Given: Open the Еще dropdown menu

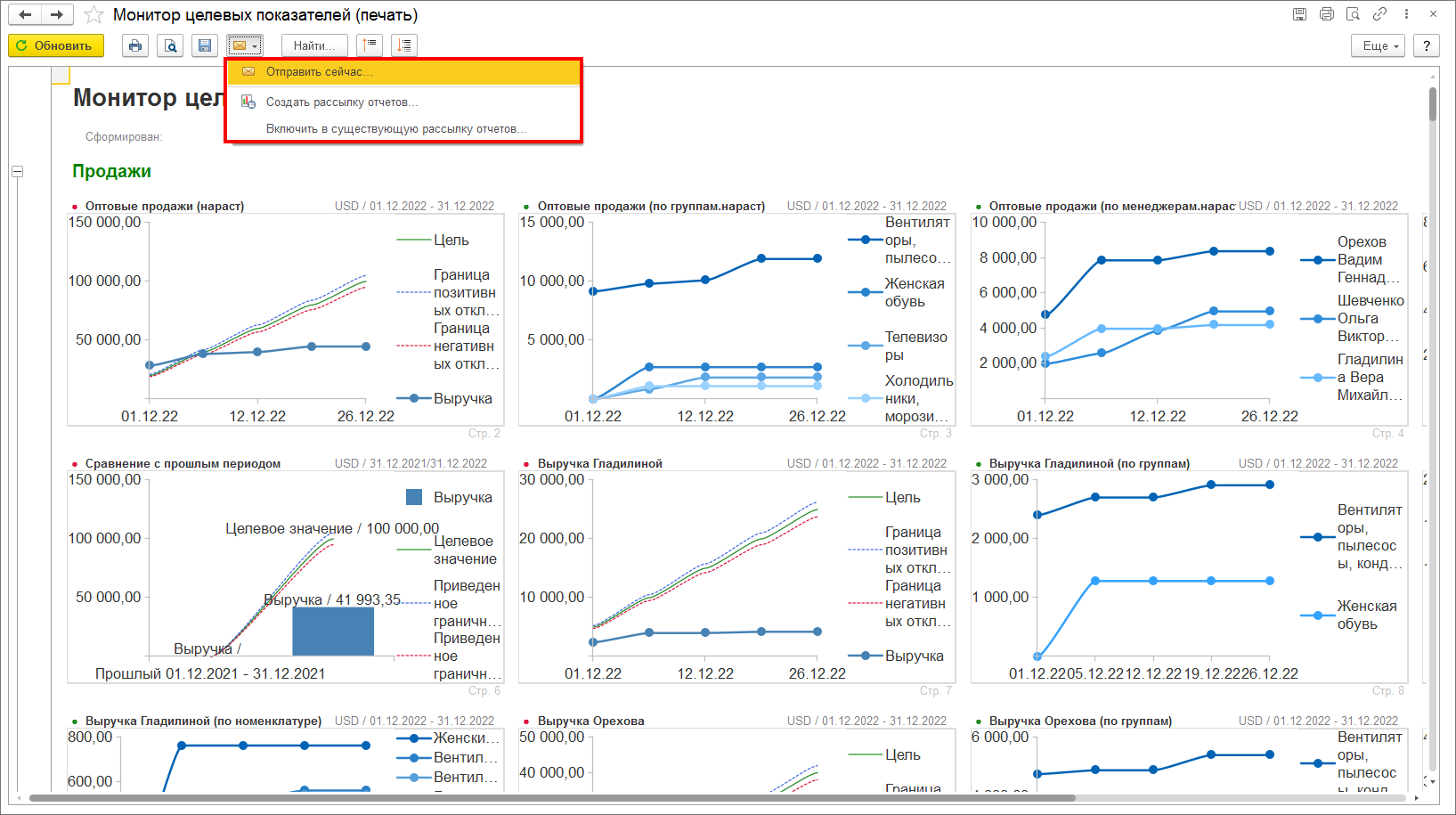Looking at the screenshot, I should 1379,45.
